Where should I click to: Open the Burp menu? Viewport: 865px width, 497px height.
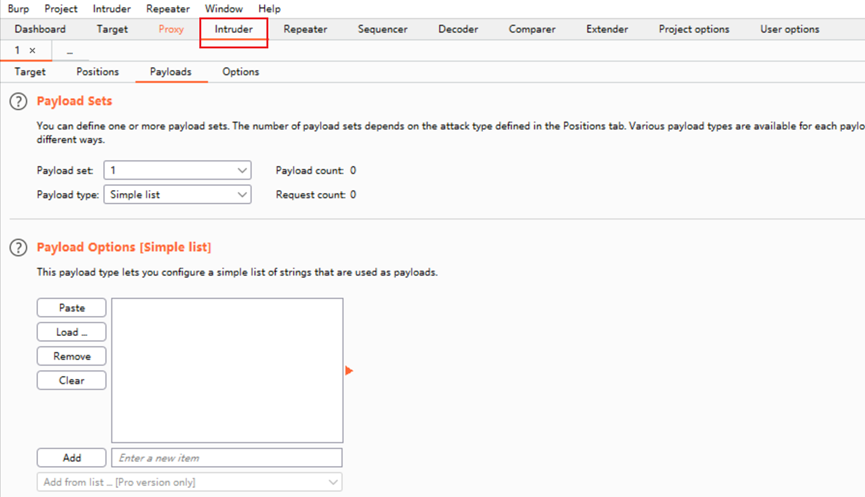pos(18,9)
